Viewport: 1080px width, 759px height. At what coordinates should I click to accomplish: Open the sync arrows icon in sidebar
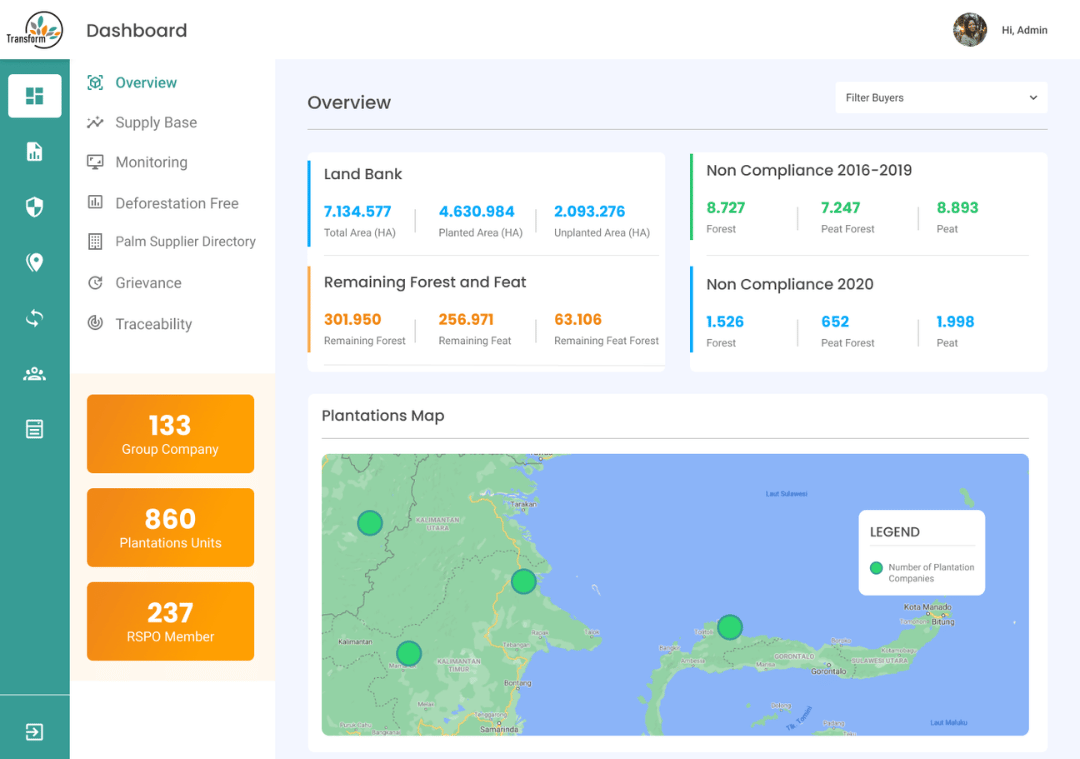[35, 318]
